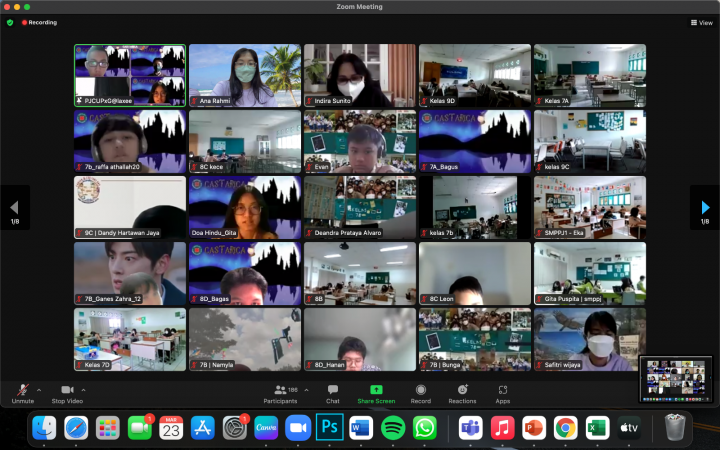Open the Participants panel
This screenshot has width=720, height=450.
coord(281,389)
